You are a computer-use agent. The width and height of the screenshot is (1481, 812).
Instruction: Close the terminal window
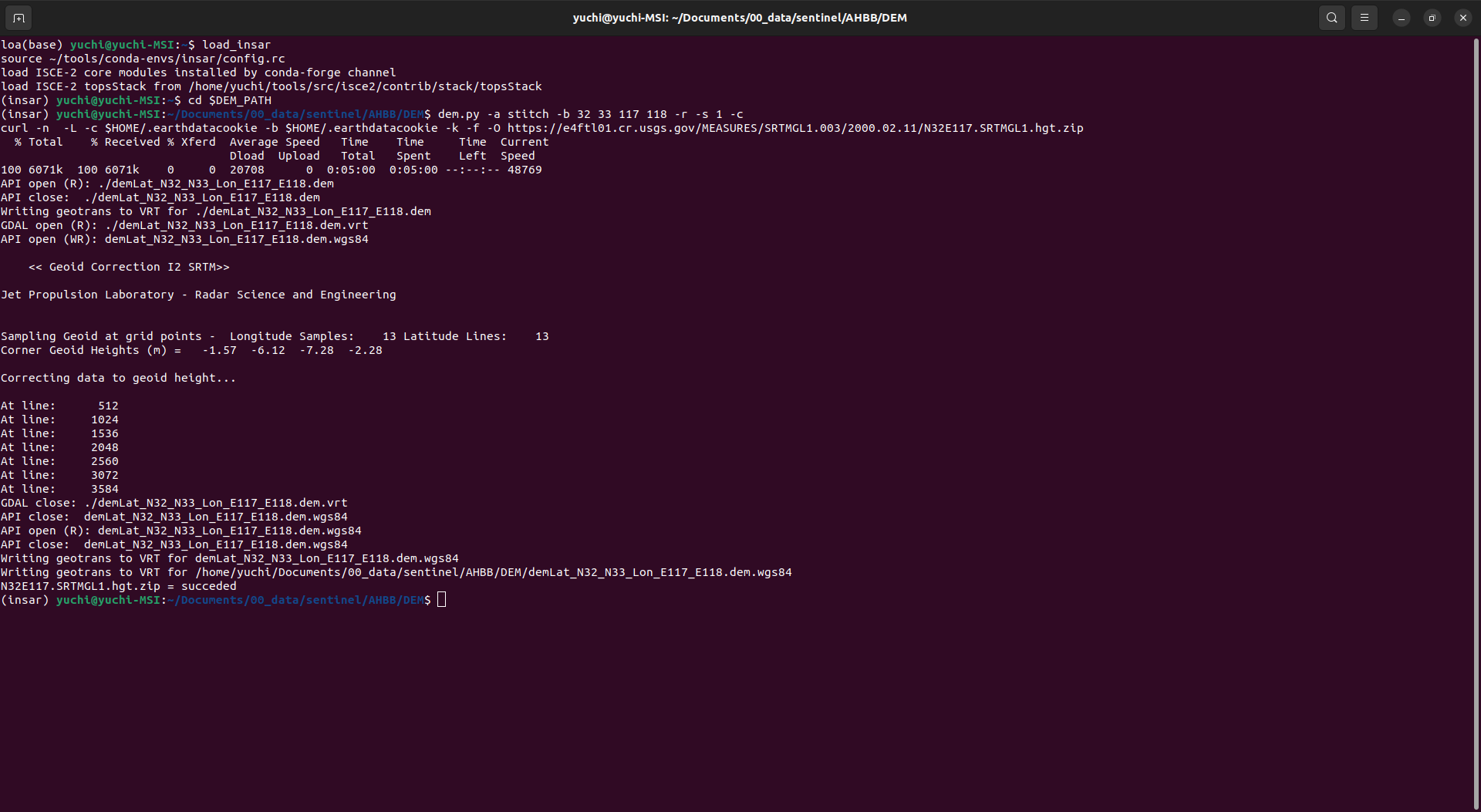1462,18
